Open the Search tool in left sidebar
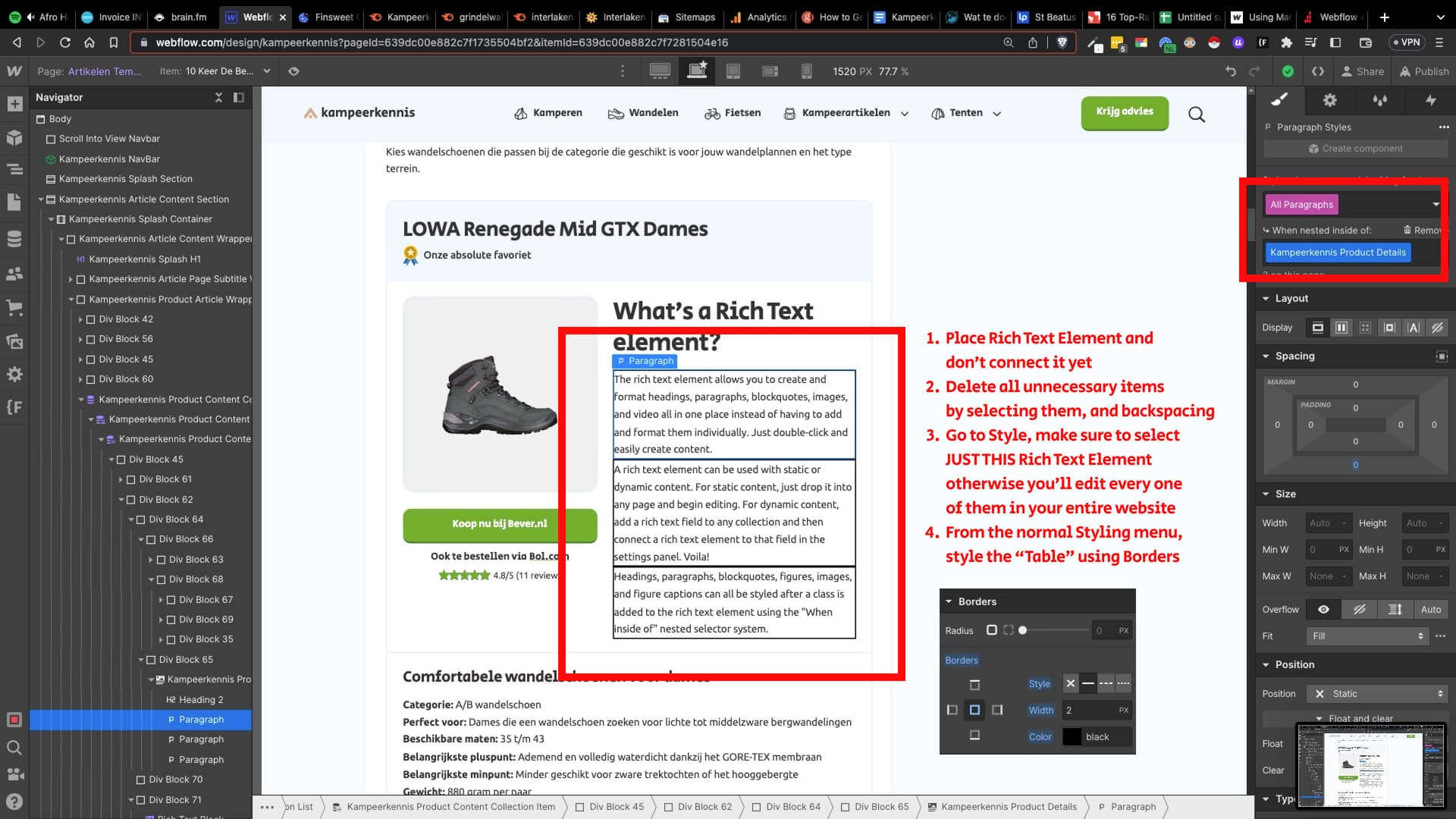 pyautogui.click(x=14, y=748)
